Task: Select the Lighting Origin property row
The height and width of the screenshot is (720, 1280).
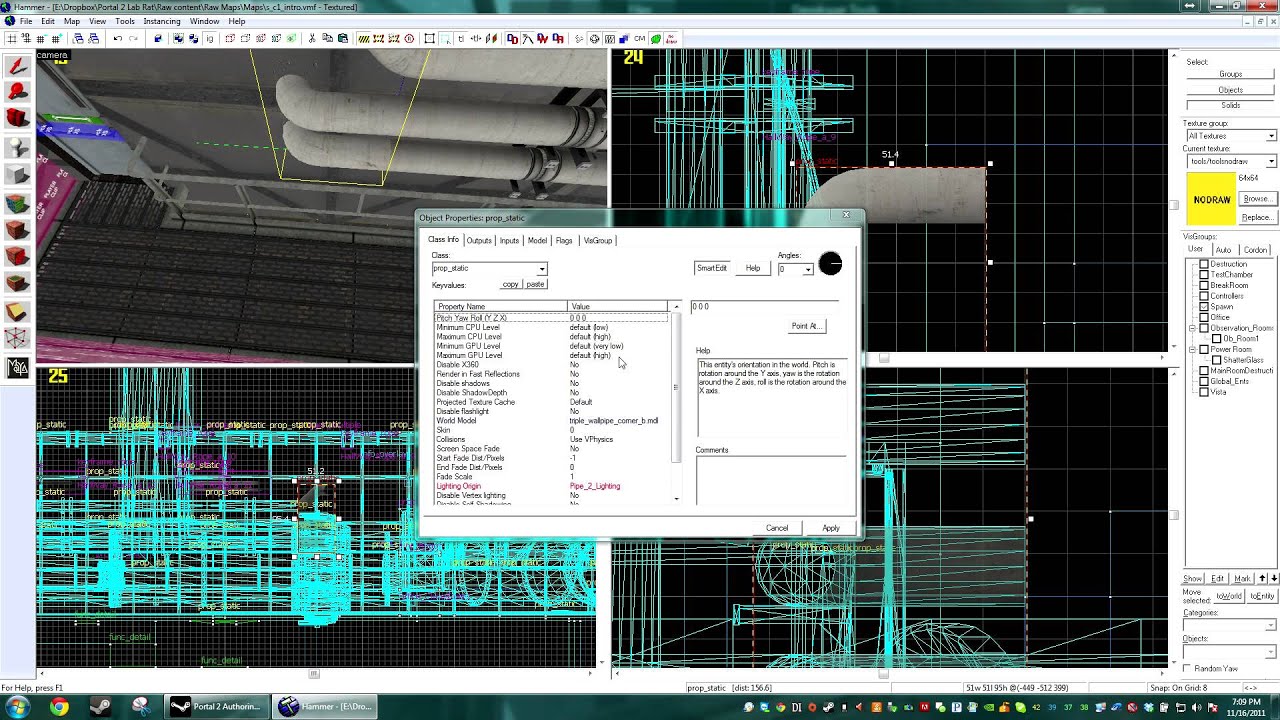Action: (553, 486)
